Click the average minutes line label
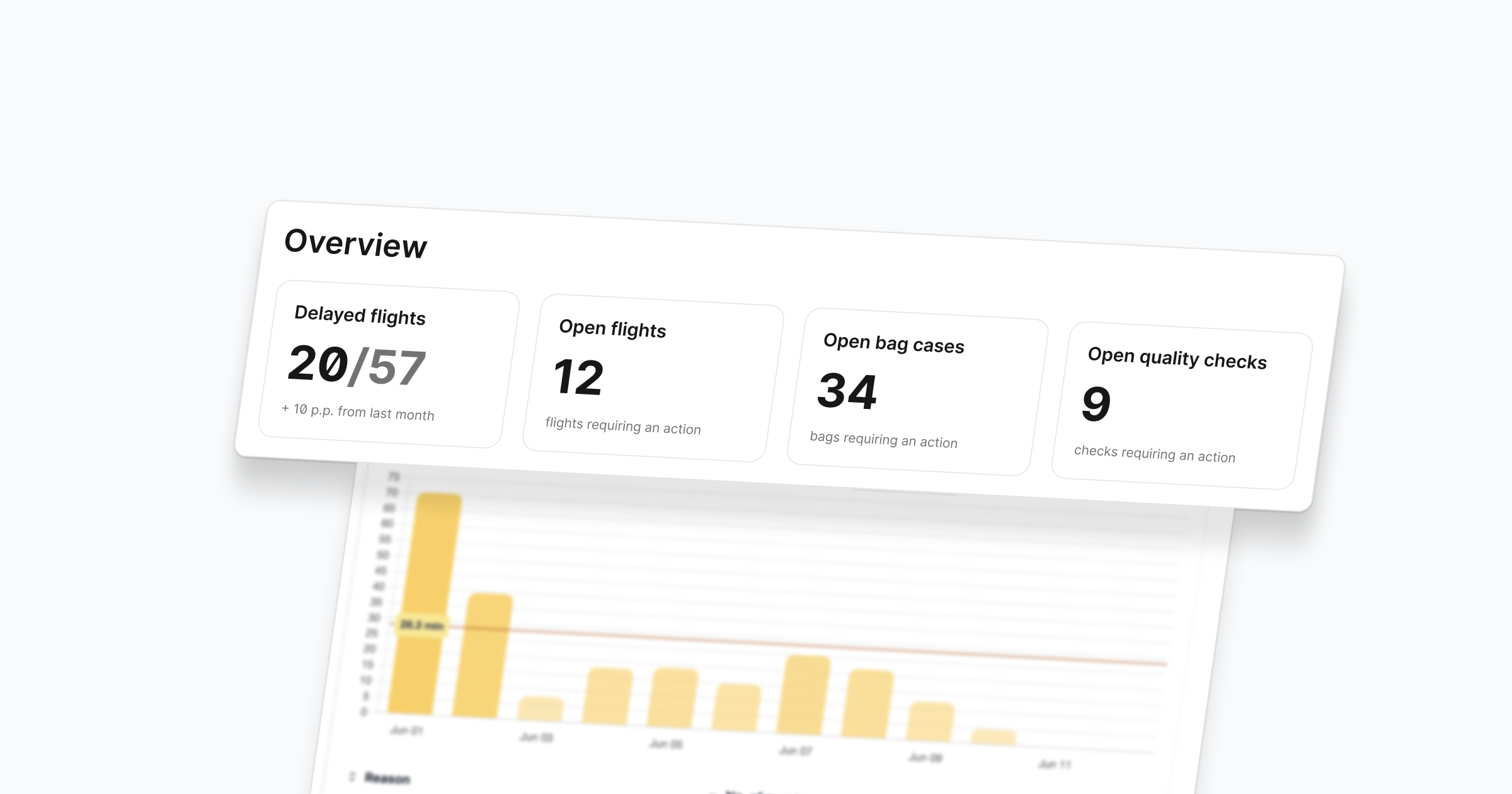Screen dimensions: 1512x794 (421, 625)
